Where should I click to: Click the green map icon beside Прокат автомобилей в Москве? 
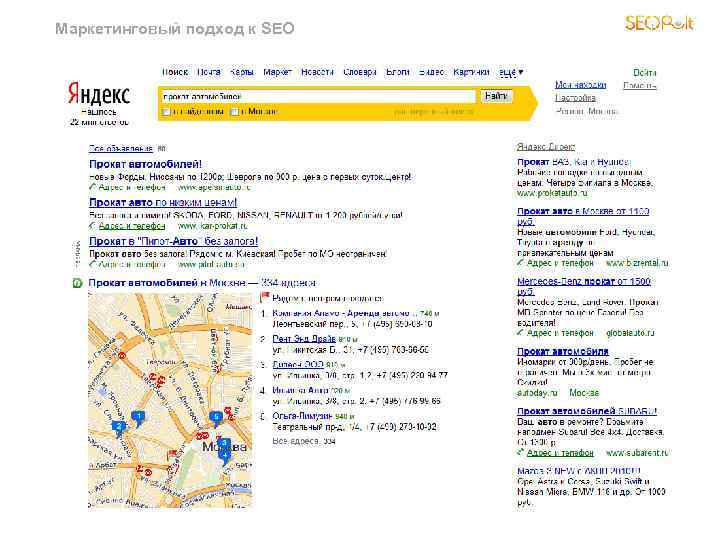77,283
